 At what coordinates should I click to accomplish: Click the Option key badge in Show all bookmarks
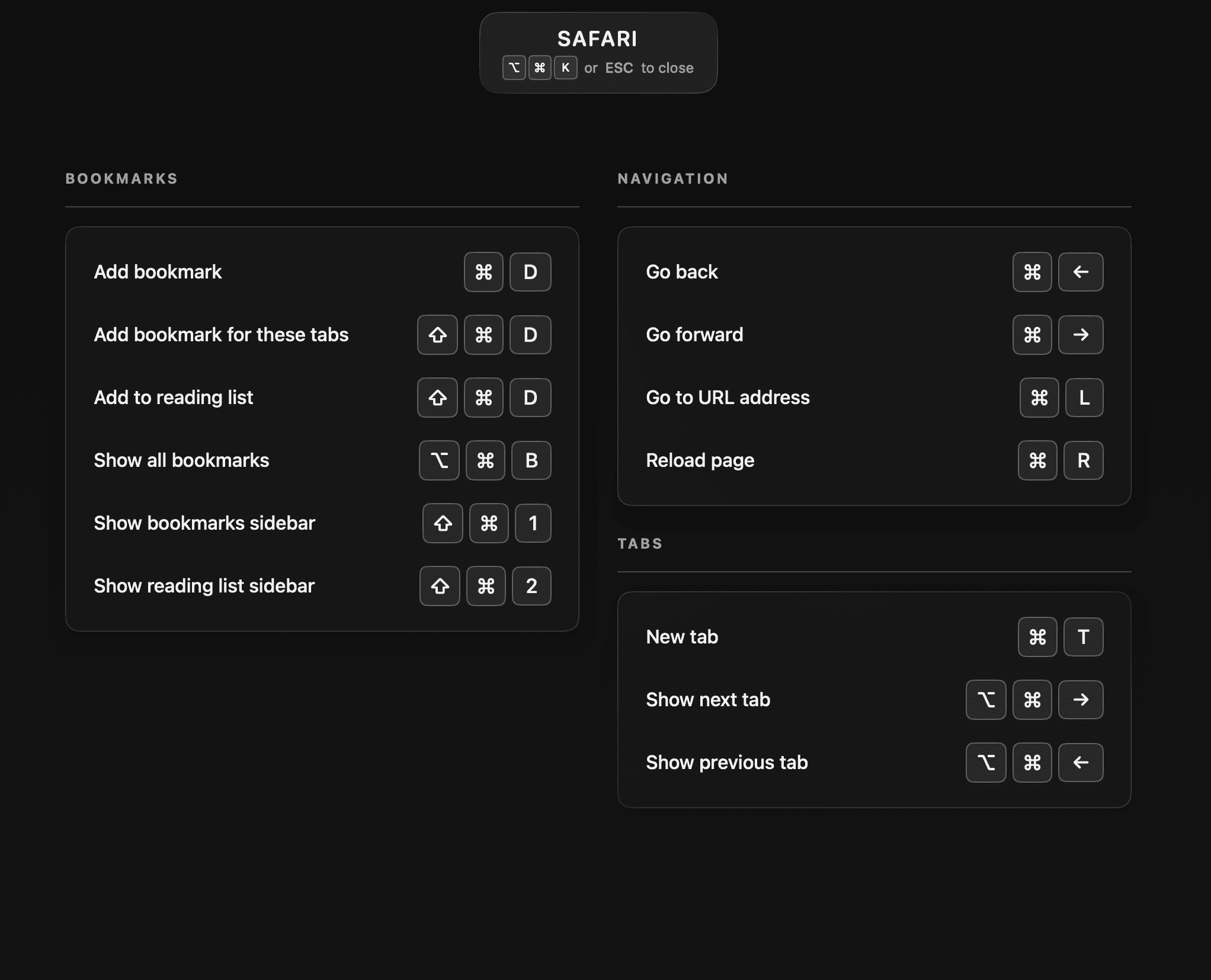pyautogui.click(x=438, y=460)
